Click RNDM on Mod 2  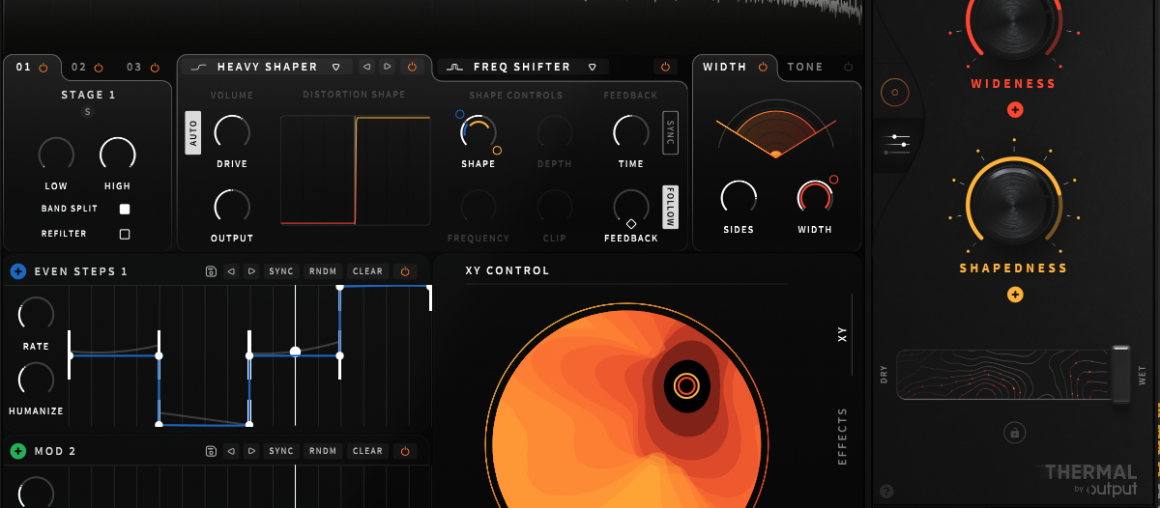pos(323,451)
